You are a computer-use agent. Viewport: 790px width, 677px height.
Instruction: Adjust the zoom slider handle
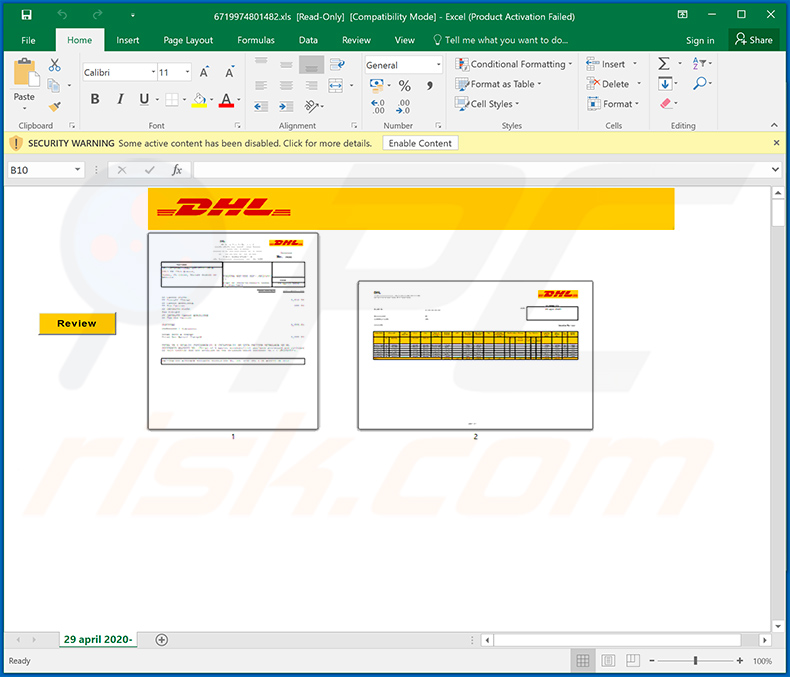[695, 660]
